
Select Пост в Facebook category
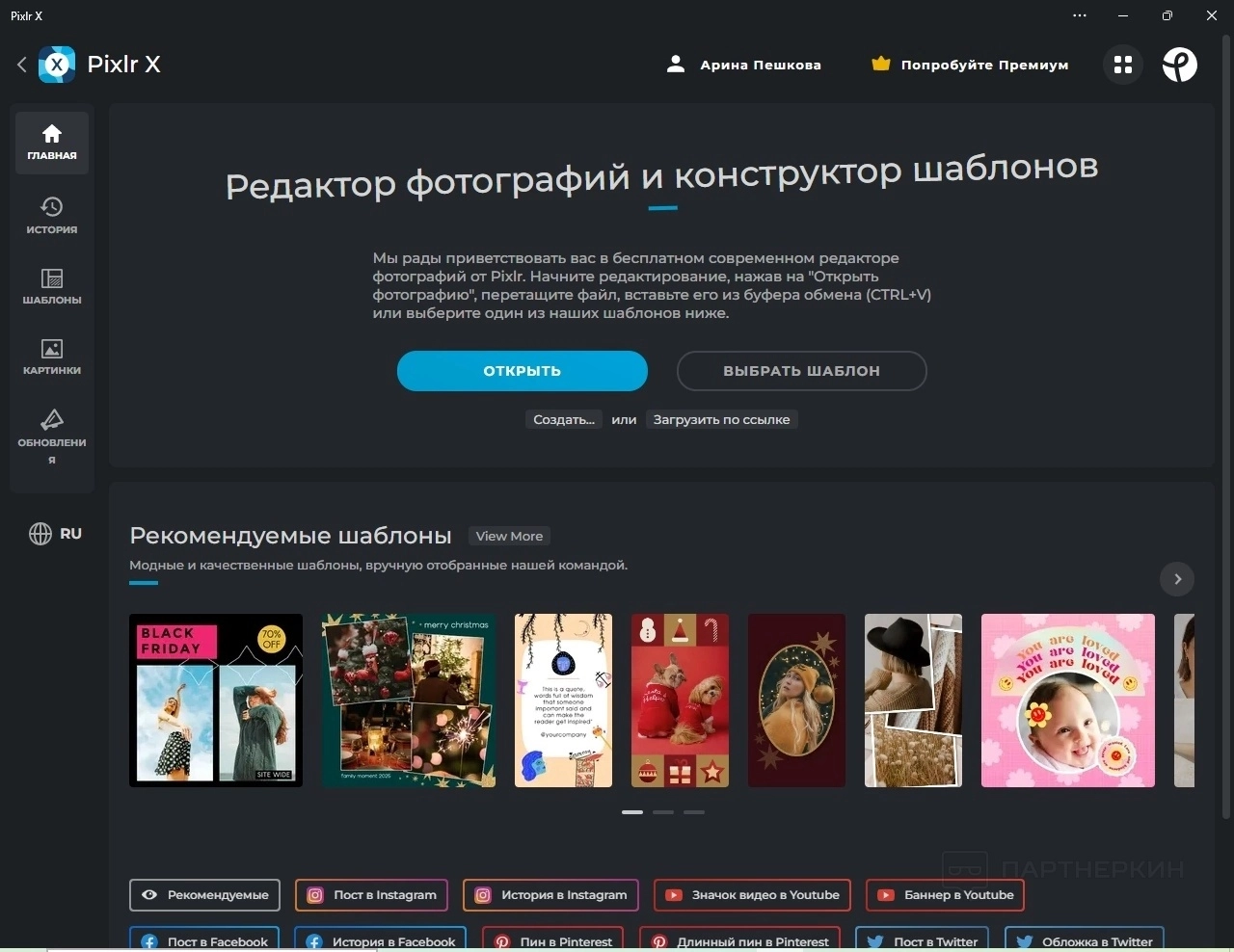point(204,939)
